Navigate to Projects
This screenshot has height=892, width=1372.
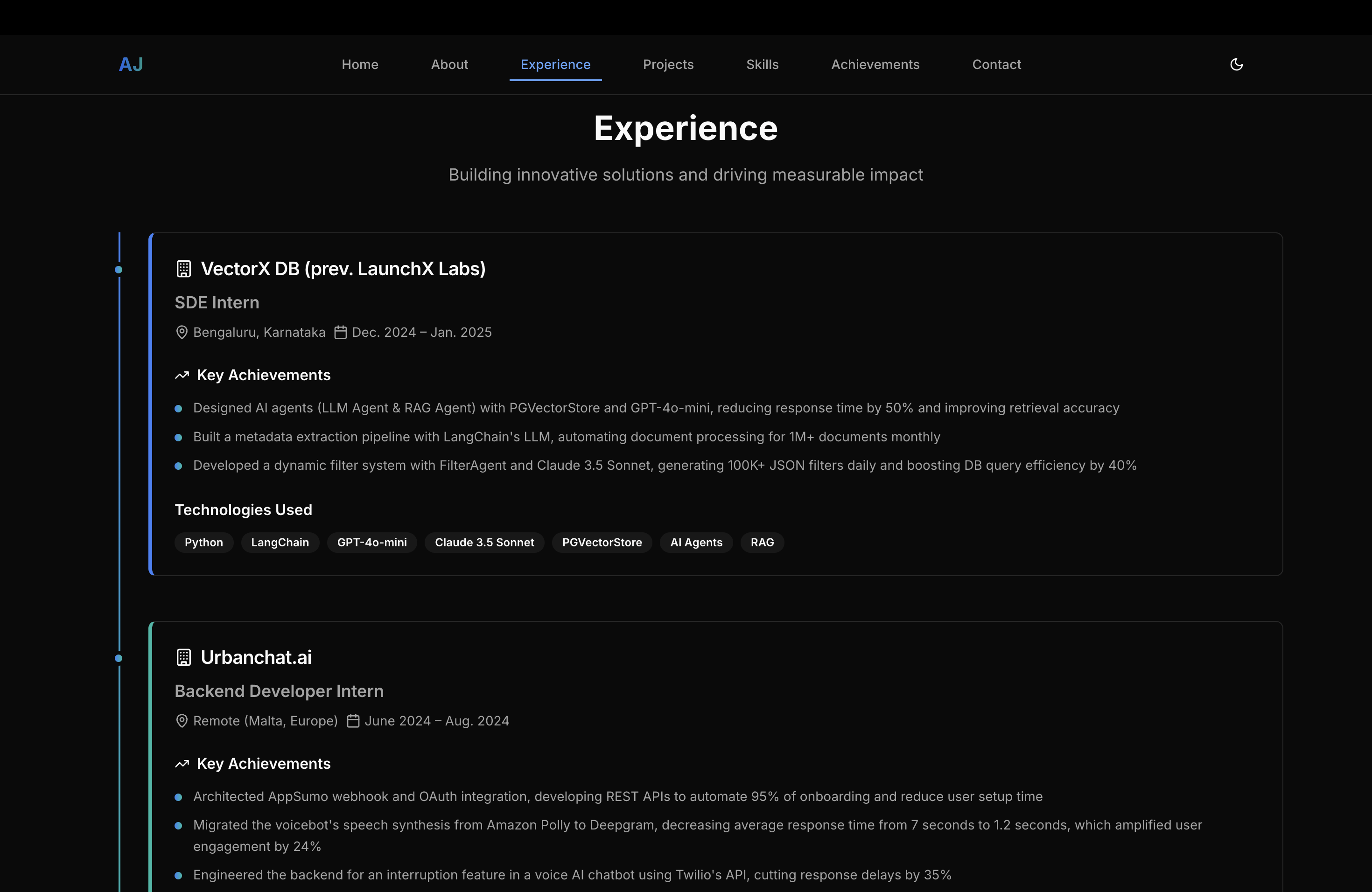(x=668, y=64)
